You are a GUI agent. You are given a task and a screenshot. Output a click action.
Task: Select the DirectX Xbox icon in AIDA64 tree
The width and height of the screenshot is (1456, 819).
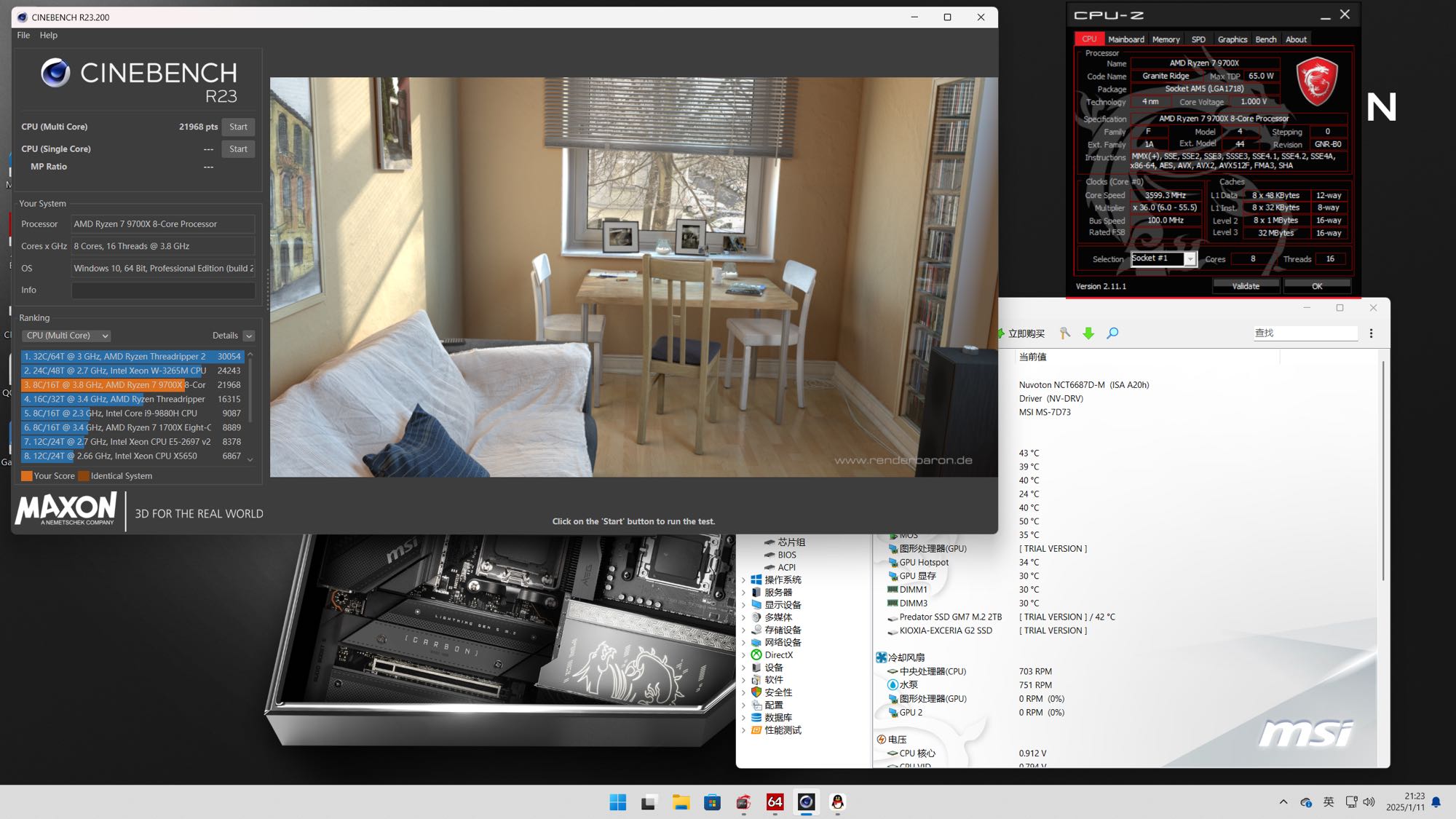tap(756, 655)
